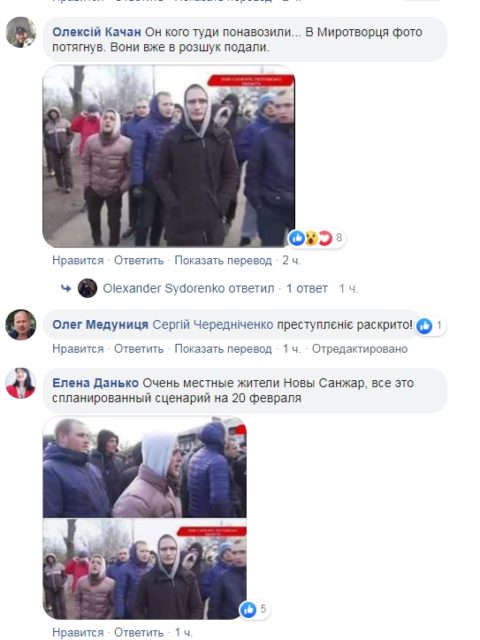Show translation under Олексій Качан's comment

coord(223,260)
